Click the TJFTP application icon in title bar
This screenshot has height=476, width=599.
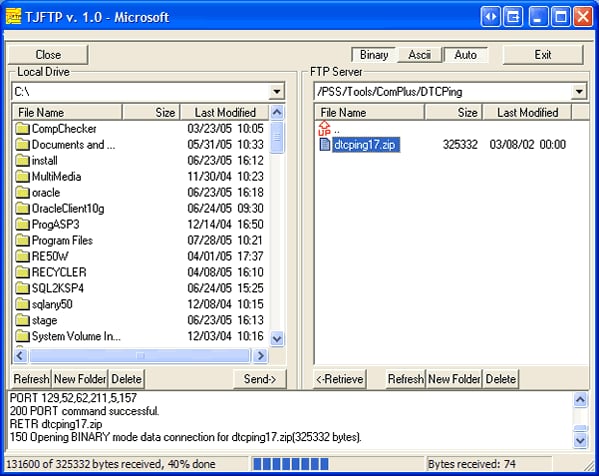[x=14, y=17]
